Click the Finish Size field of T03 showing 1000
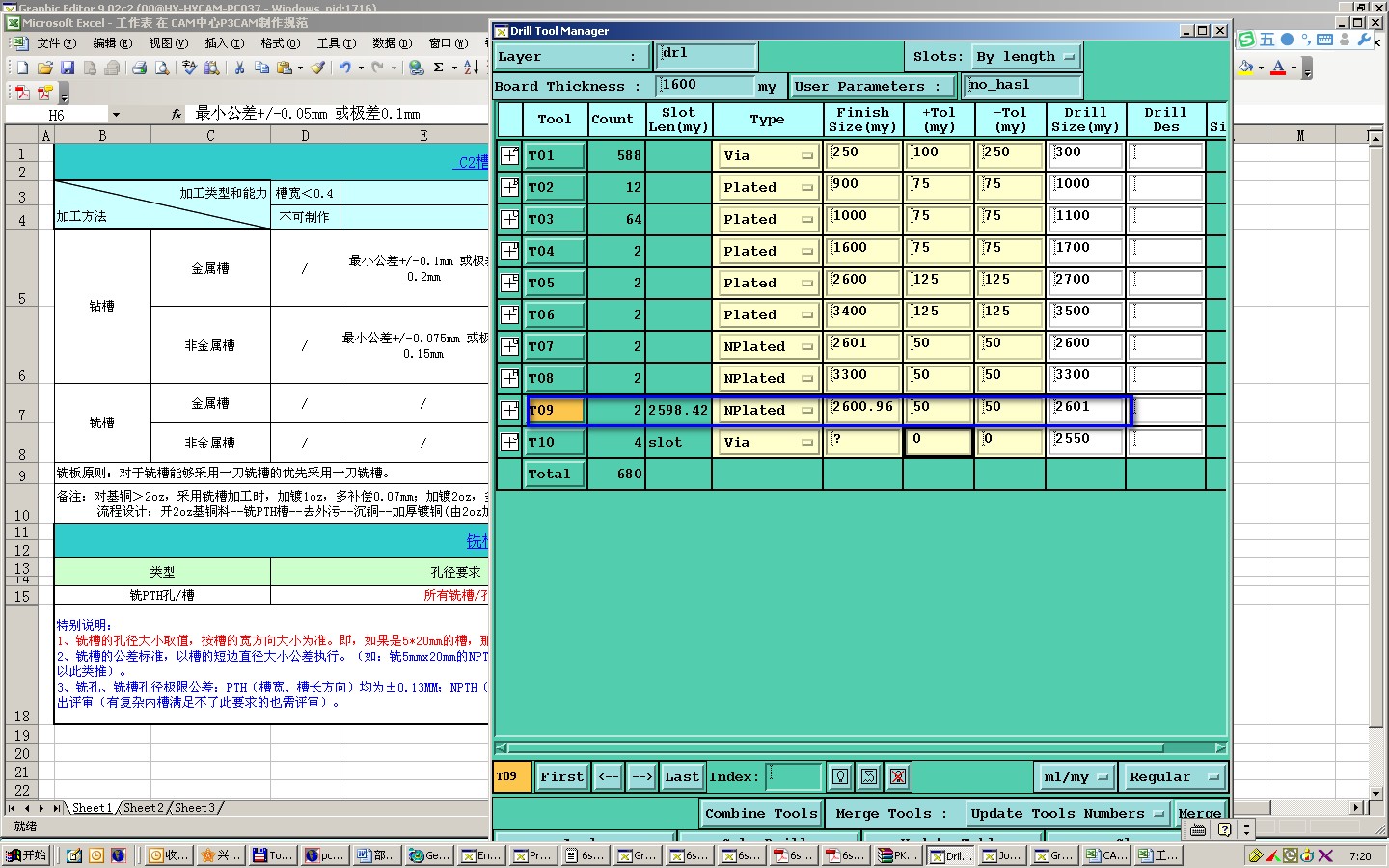 coord(862,219)
